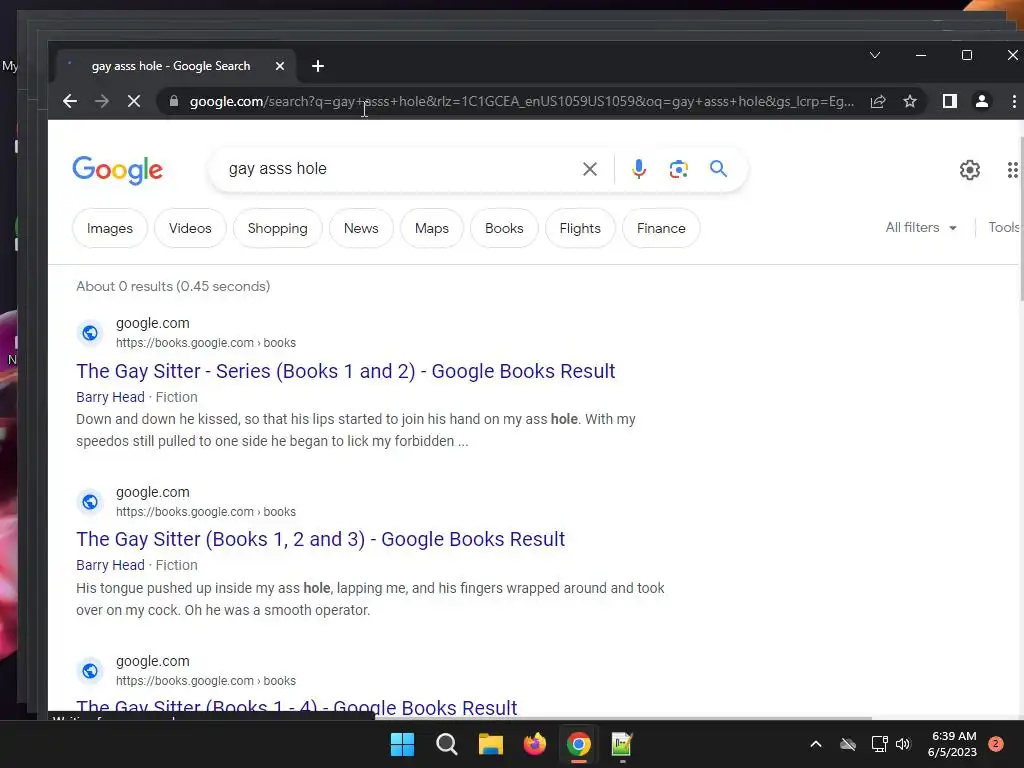
Task: Switch to Flights results
Action: (x=580, y=228)
